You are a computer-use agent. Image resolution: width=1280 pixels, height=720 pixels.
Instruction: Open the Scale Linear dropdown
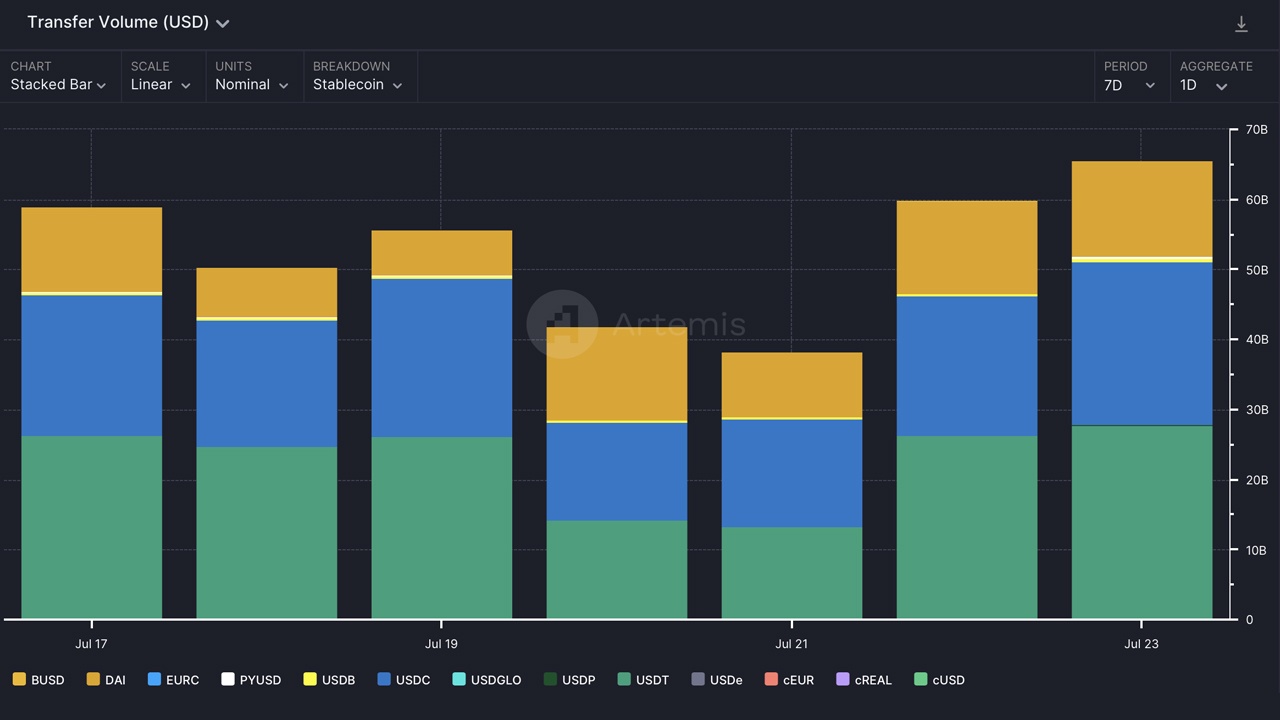point(160,85)
